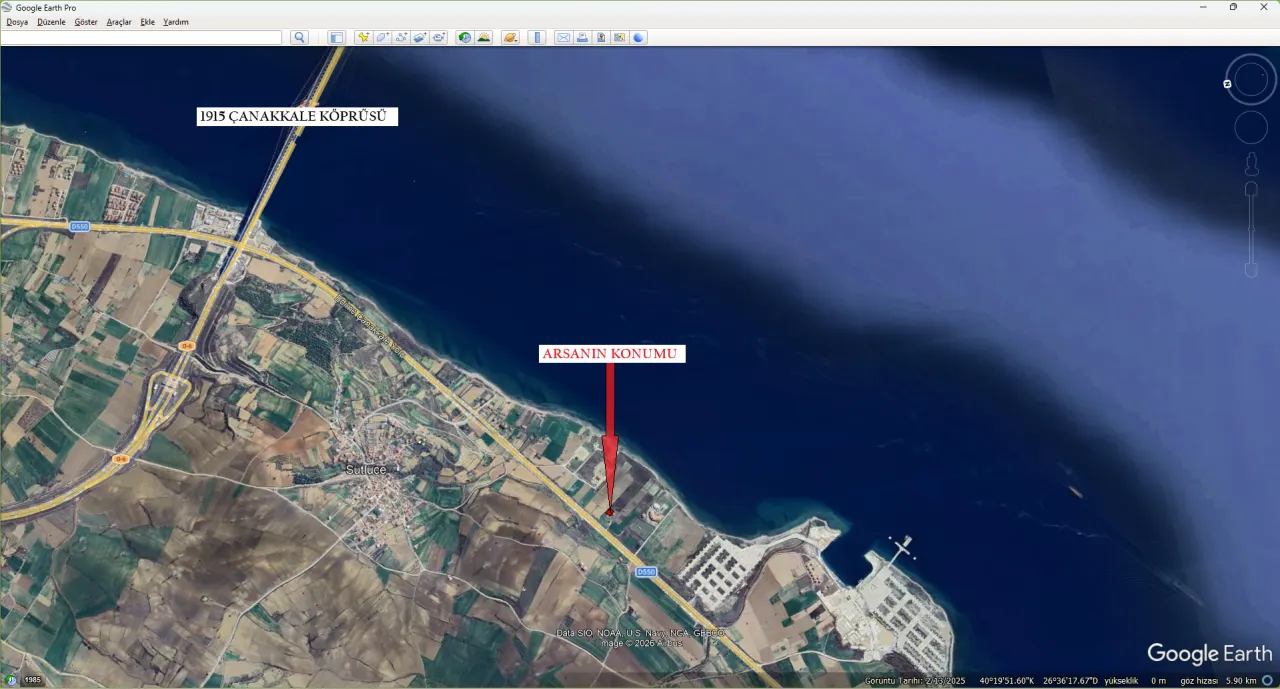Click the Sütlüce town label
Screen dimensions: 1280x689
(367, 469)
